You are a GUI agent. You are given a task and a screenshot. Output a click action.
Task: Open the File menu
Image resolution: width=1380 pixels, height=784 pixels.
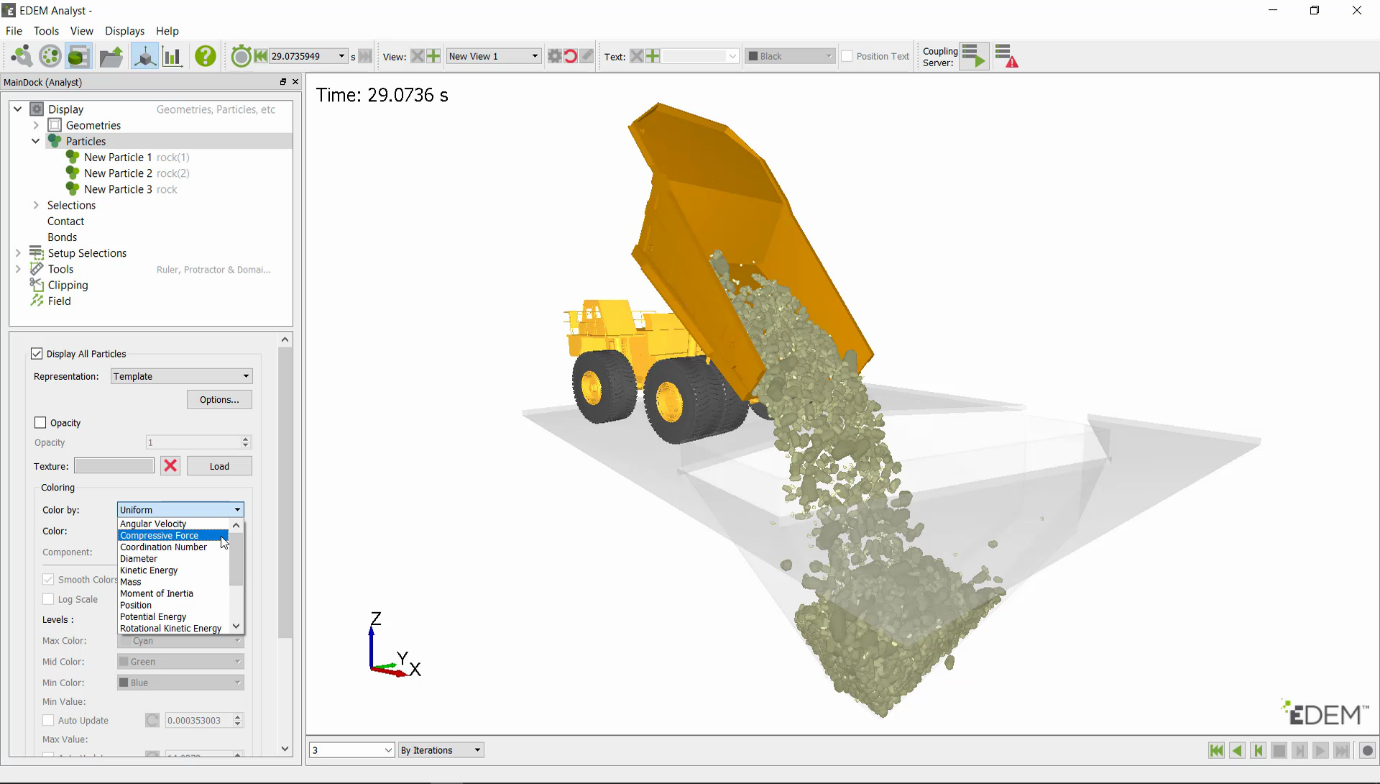(x=14, y=31)
